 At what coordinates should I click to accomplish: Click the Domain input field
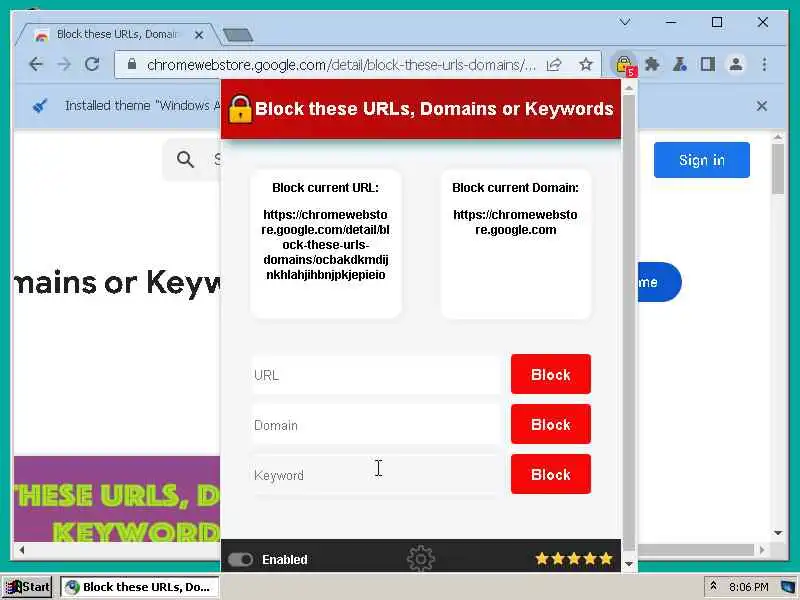pos(377,424)
